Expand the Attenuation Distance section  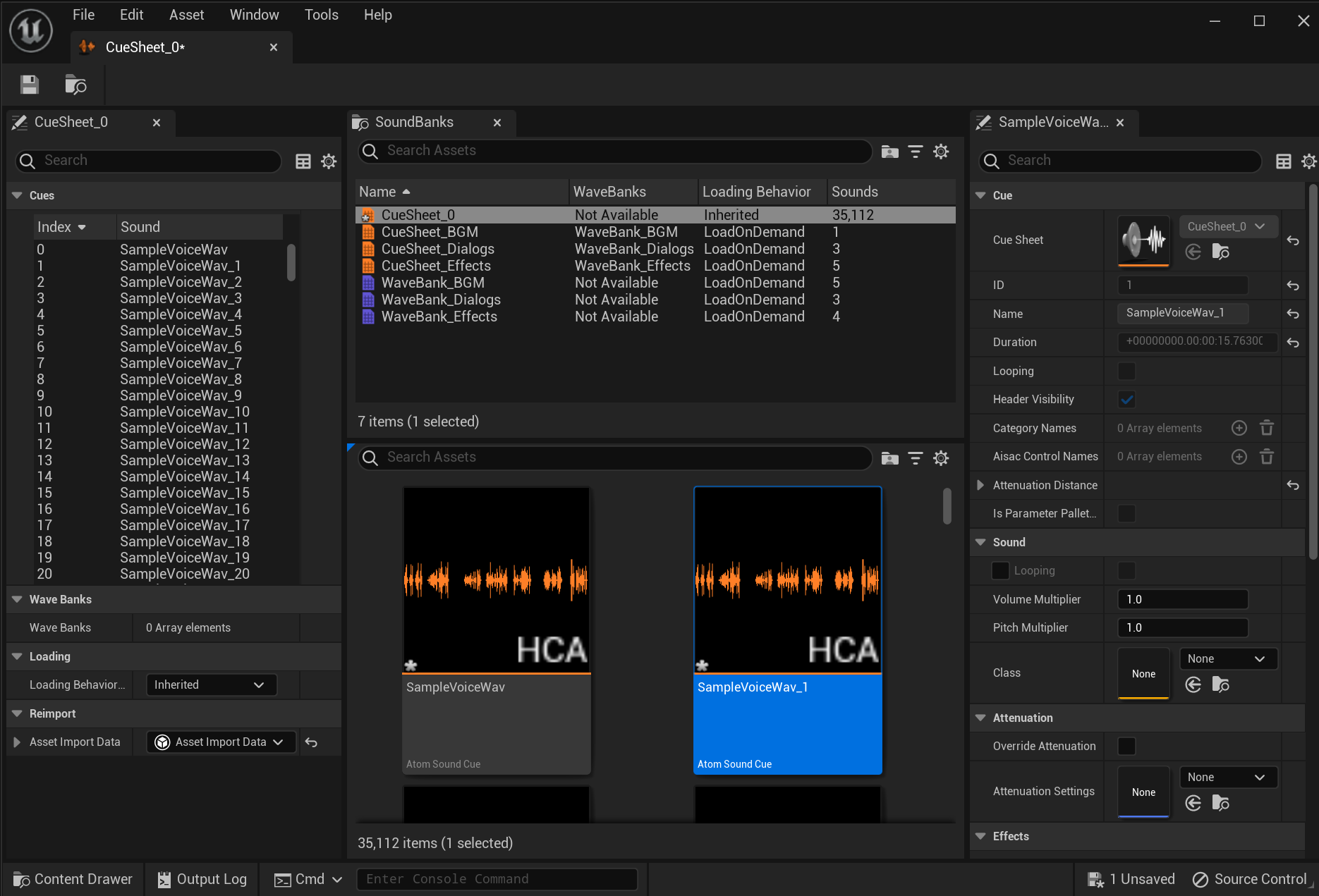click(980, 485)
